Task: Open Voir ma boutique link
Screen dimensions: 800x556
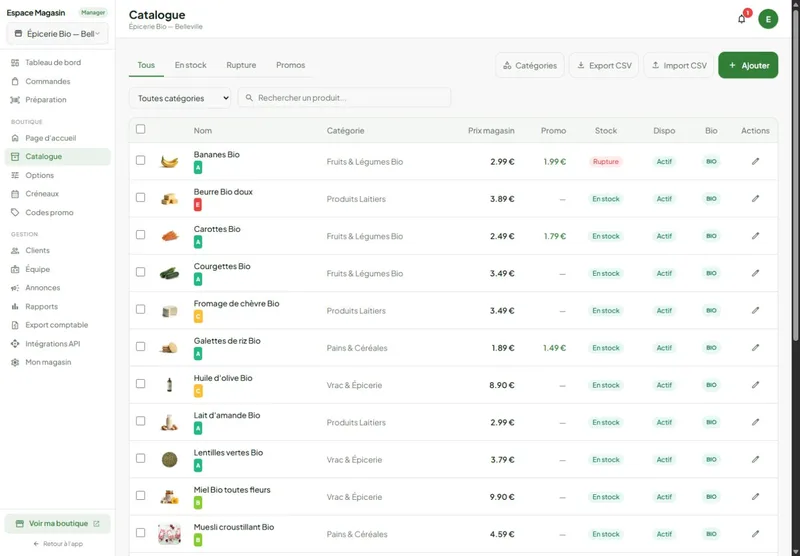Action: (58, 523)
